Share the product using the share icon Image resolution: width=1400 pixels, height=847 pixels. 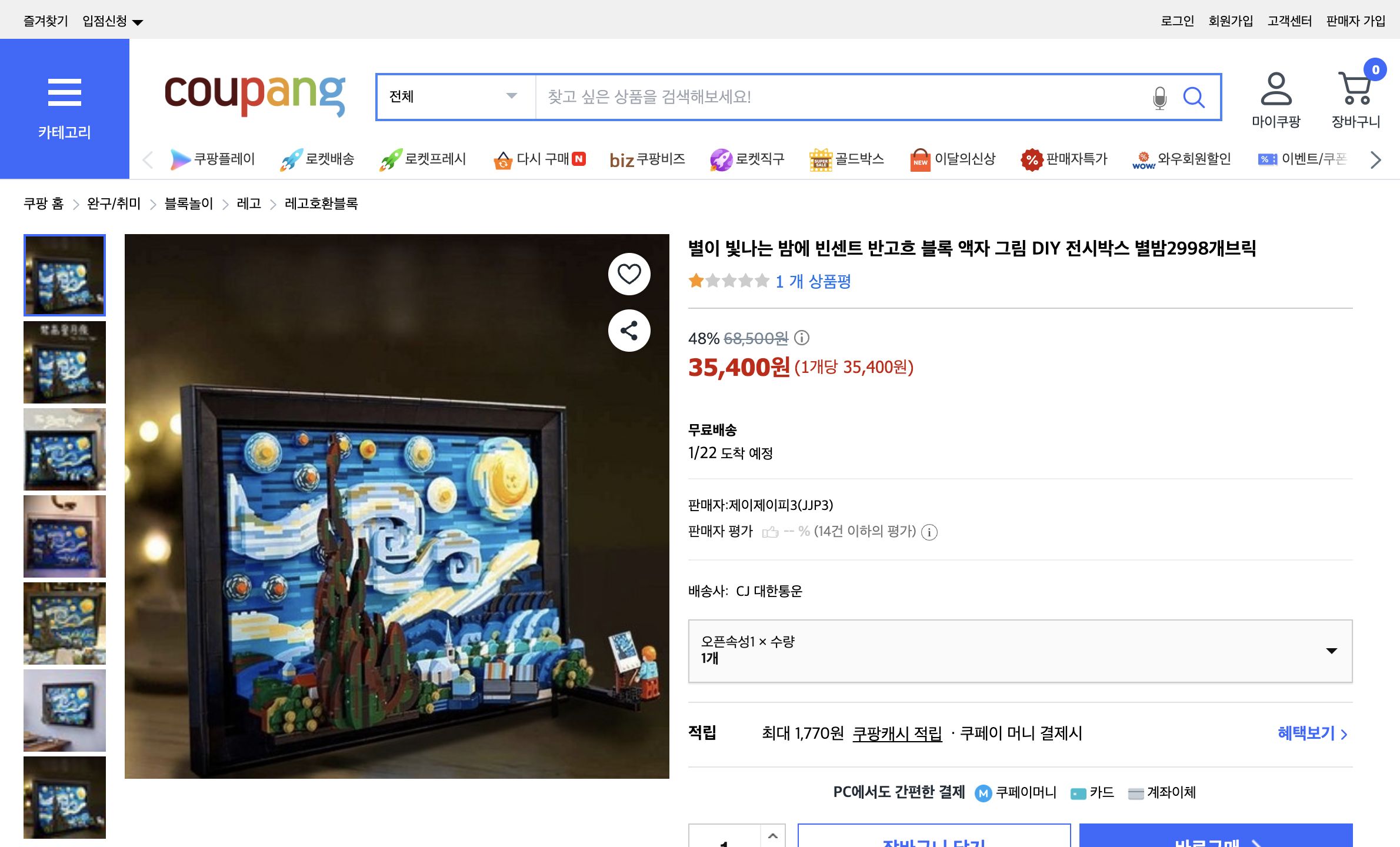click(629, 331)
